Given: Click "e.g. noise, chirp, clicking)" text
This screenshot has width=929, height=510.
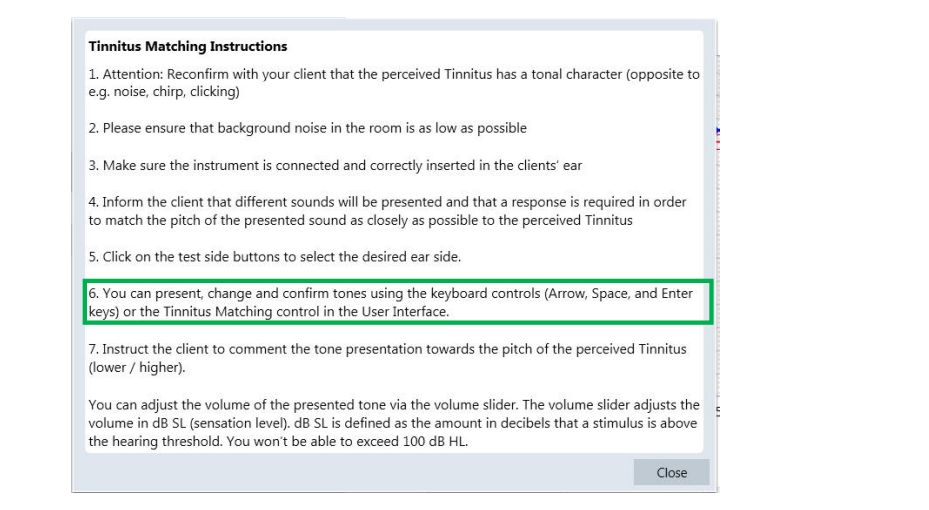Looking at the screenshot, I should [164, 92].
